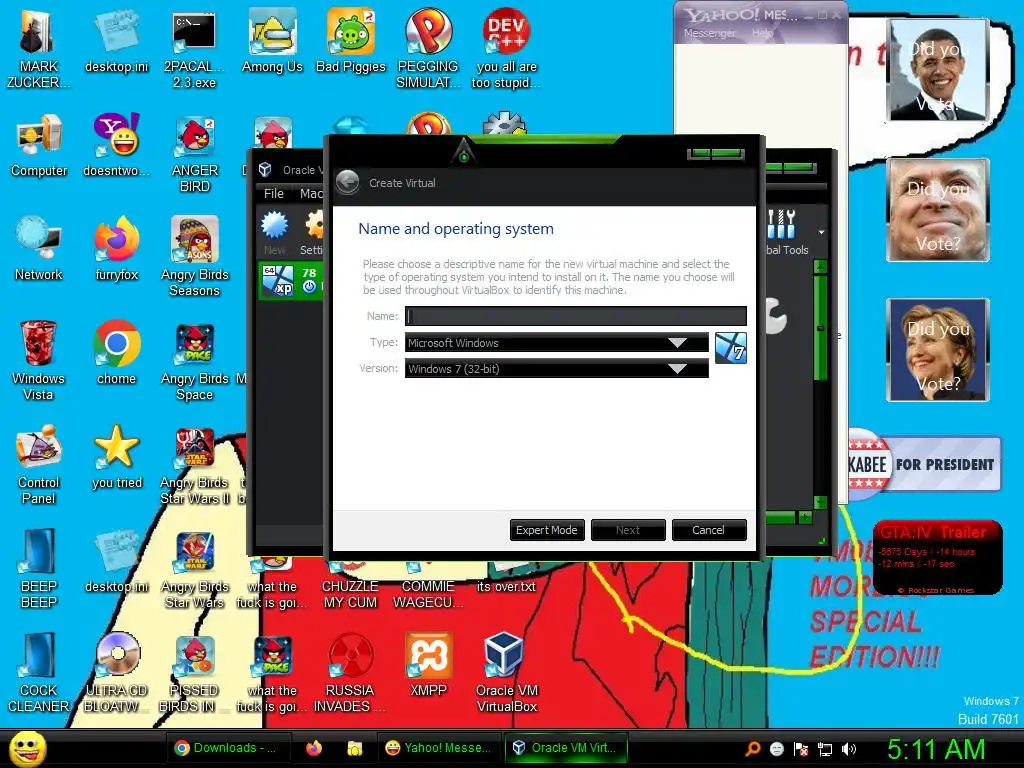Click the New machine icon in VirtualBox
The height and width of the screenshot is (768, 1024).
tap(274, 232)
